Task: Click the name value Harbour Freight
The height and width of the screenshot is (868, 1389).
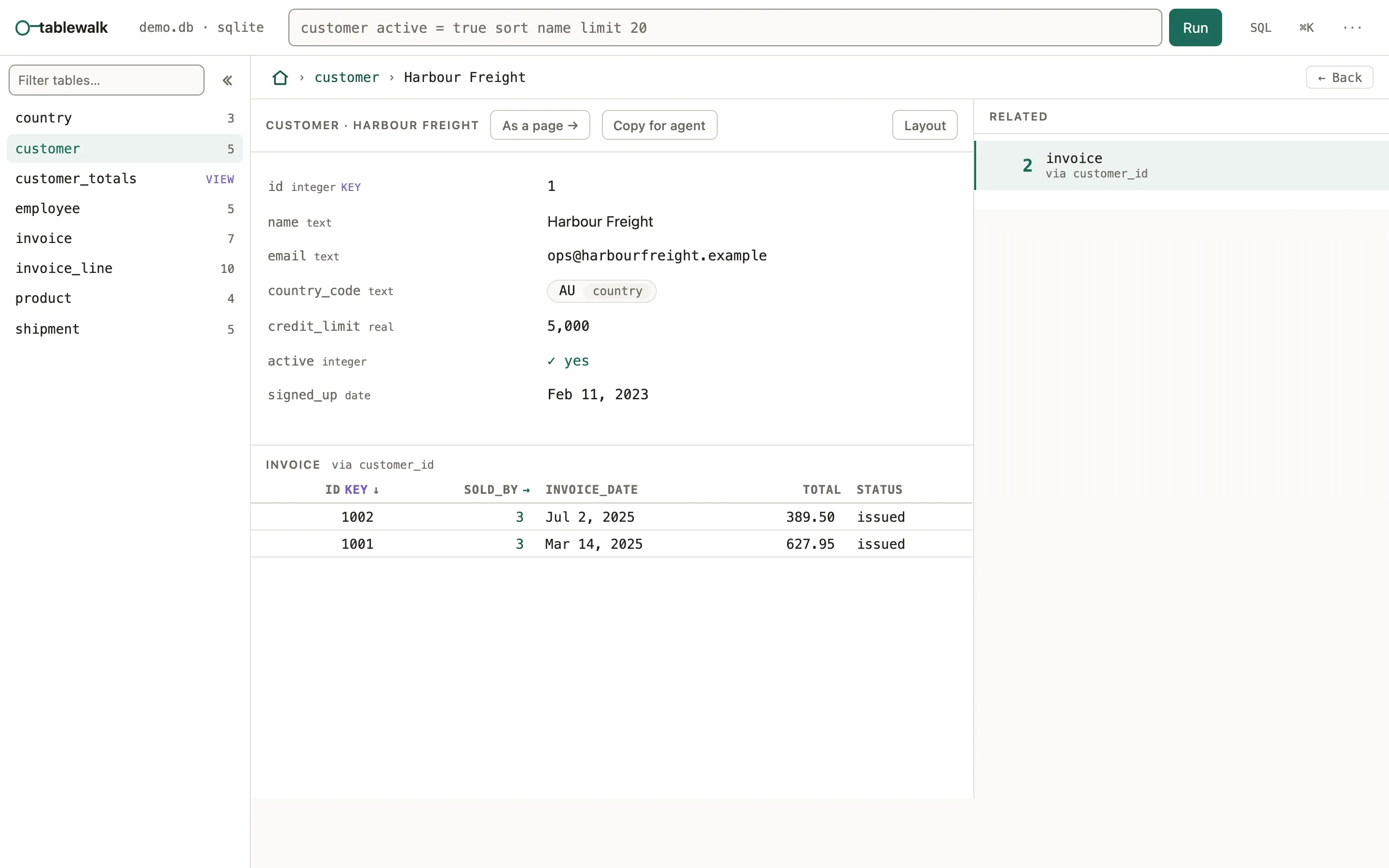Action: [x=600, y=222]
